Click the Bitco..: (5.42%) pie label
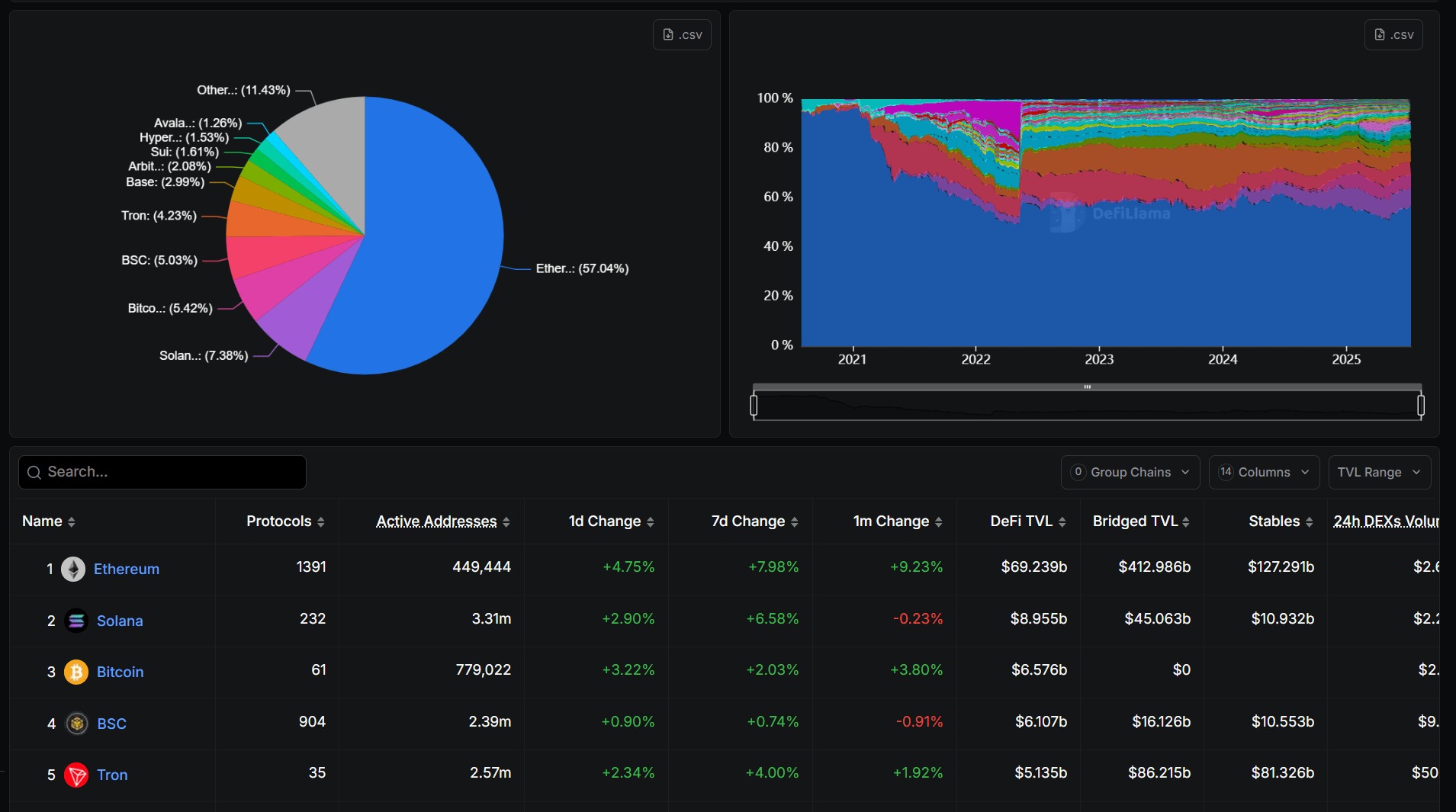The height and width of the screenshot is (812, 1456). [x=170, y=308]
